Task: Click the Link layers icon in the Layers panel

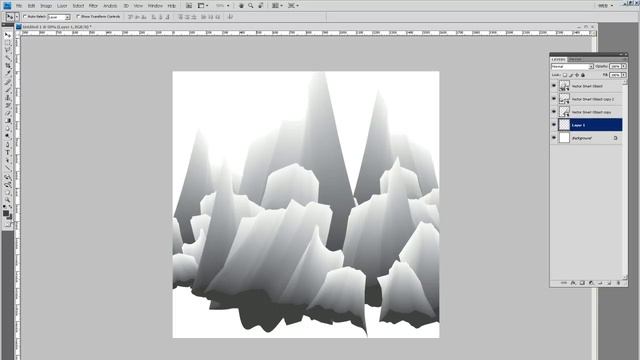Action: [x=564, y=283]
